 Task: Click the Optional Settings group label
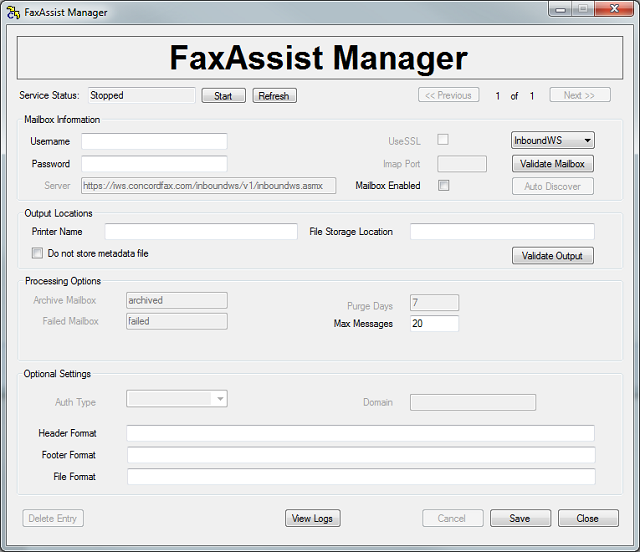[x=57, y=374]
